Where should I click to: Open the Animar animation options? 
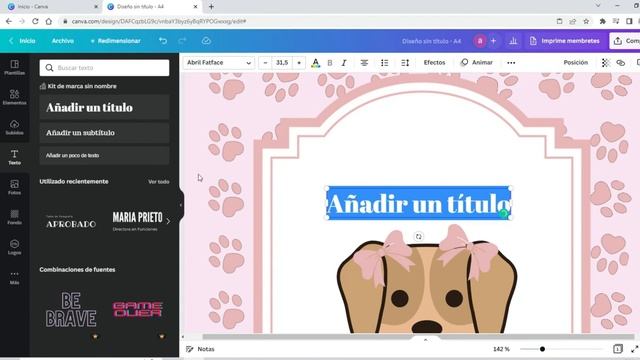click(x=477, y=62)
